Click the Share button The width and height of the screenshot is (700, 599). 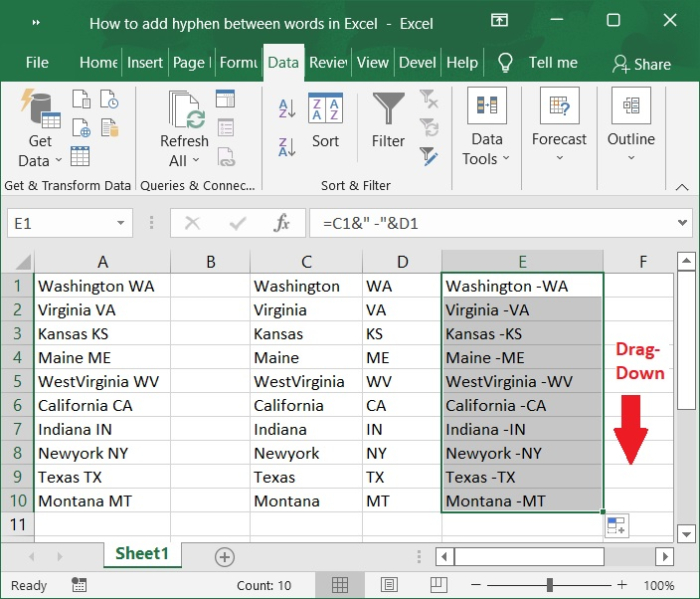click(x=641, y=64)
